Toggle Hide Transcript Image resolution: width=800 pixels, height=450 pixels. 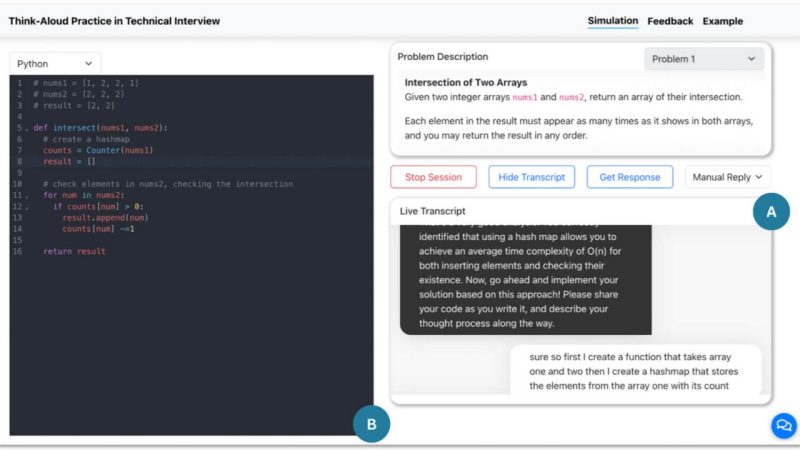[x=531, y=177]
